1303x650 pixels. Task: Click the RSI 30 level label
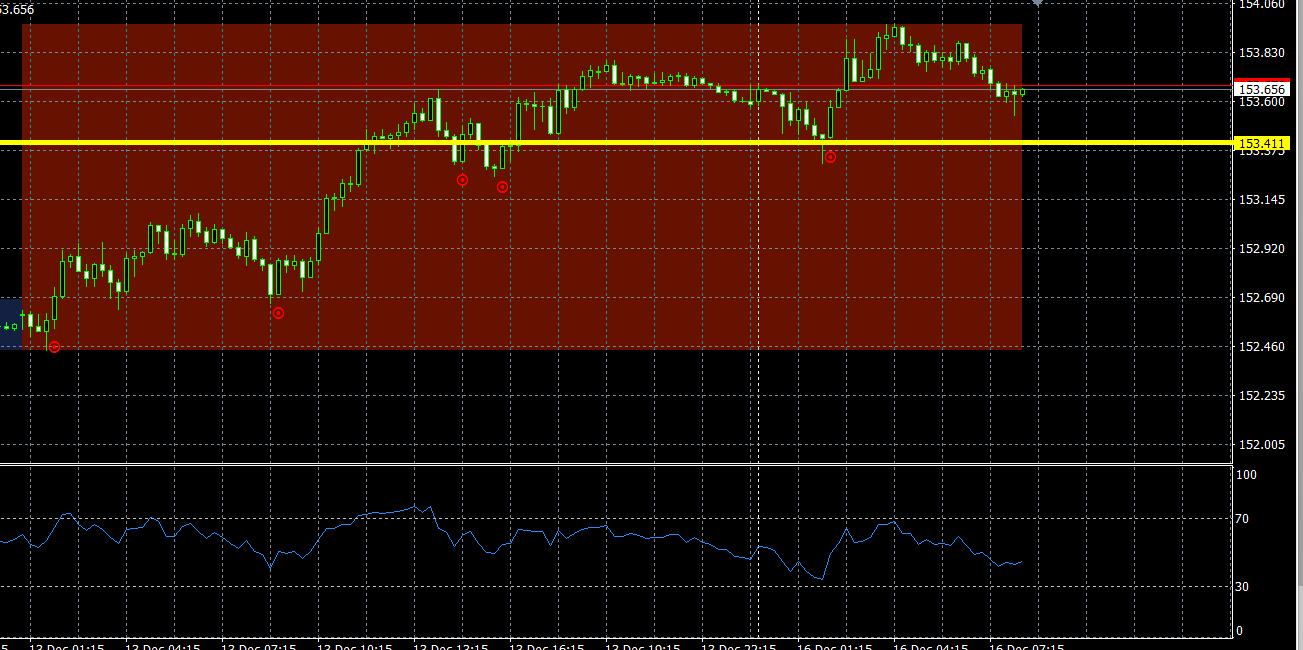(x=1243, y=586)
